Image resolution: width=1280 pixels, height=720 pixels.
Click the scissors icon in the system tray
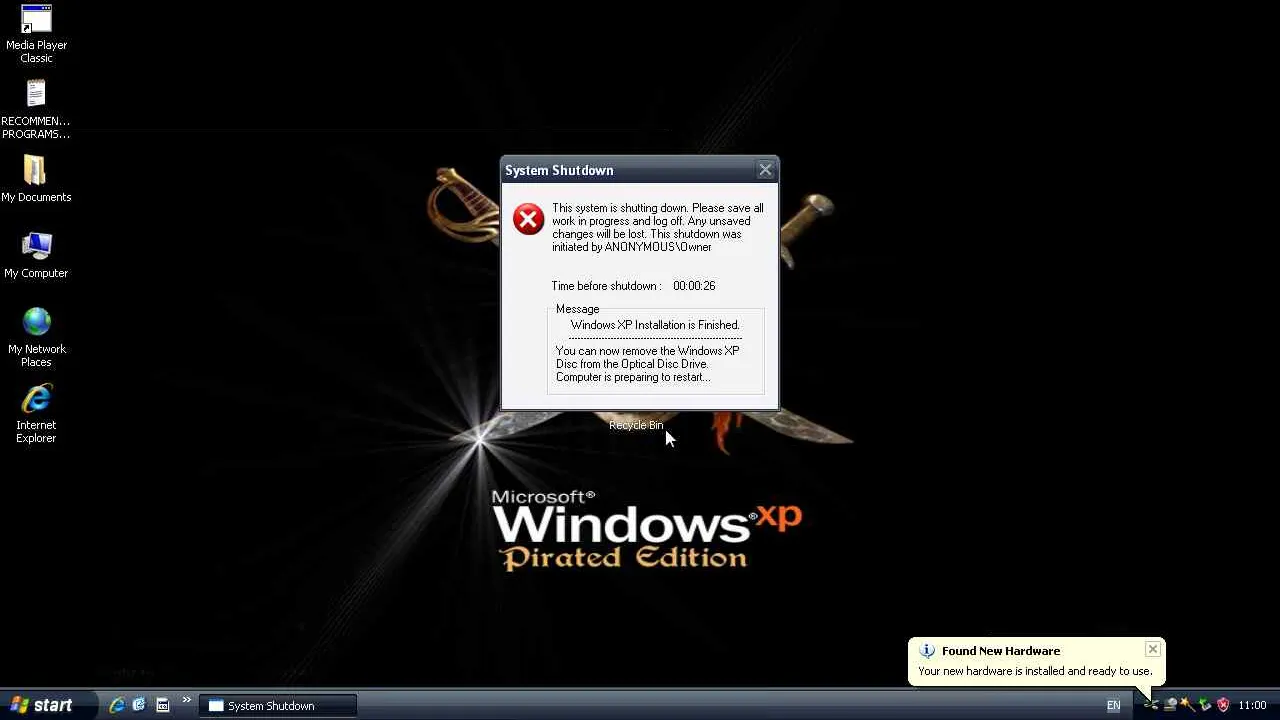[1152, 705]
